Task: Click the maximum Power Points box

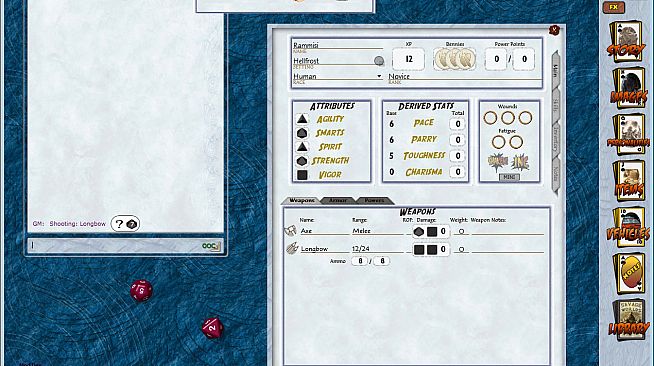Action: (x=524, y=59)
